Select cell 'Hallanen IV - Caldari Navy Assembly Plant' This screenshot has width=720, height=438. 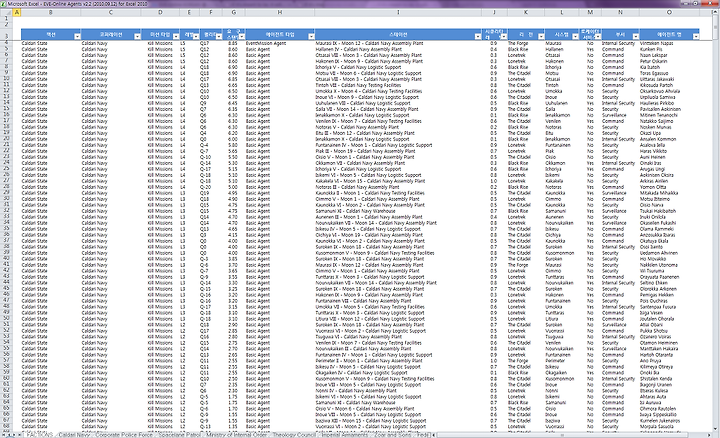pos(398,49)
